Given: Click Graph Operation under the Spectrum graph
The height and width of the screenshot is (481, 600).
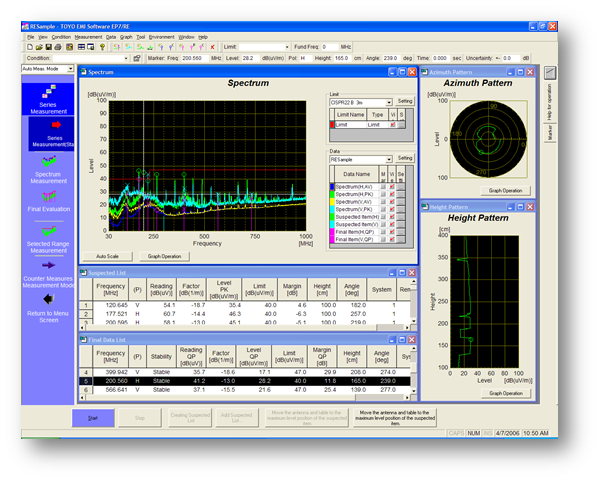Looking at the screenshot, I should [165, 256].
